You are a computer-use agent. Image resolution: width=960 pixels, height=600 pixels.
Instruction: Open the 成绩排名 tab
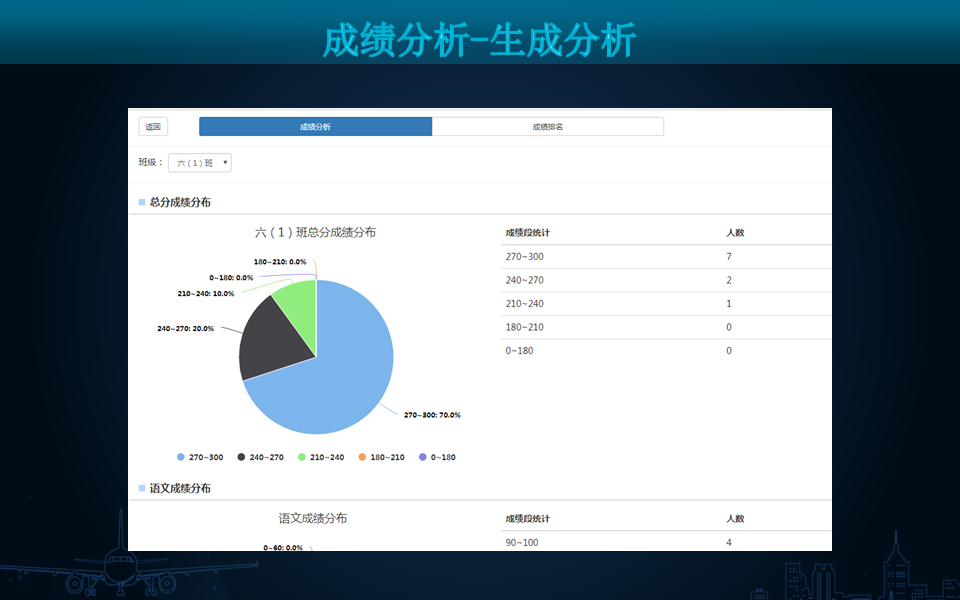[547, 127]
